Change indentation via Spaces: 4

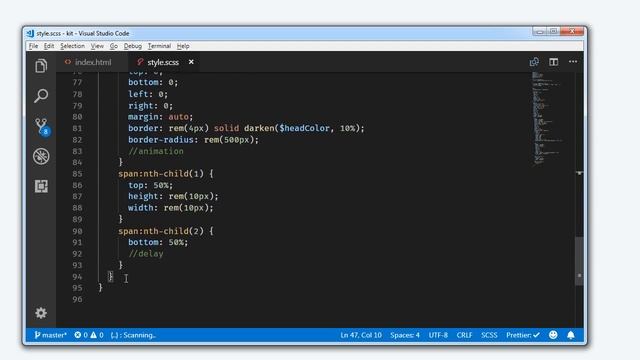coord(404,335)
